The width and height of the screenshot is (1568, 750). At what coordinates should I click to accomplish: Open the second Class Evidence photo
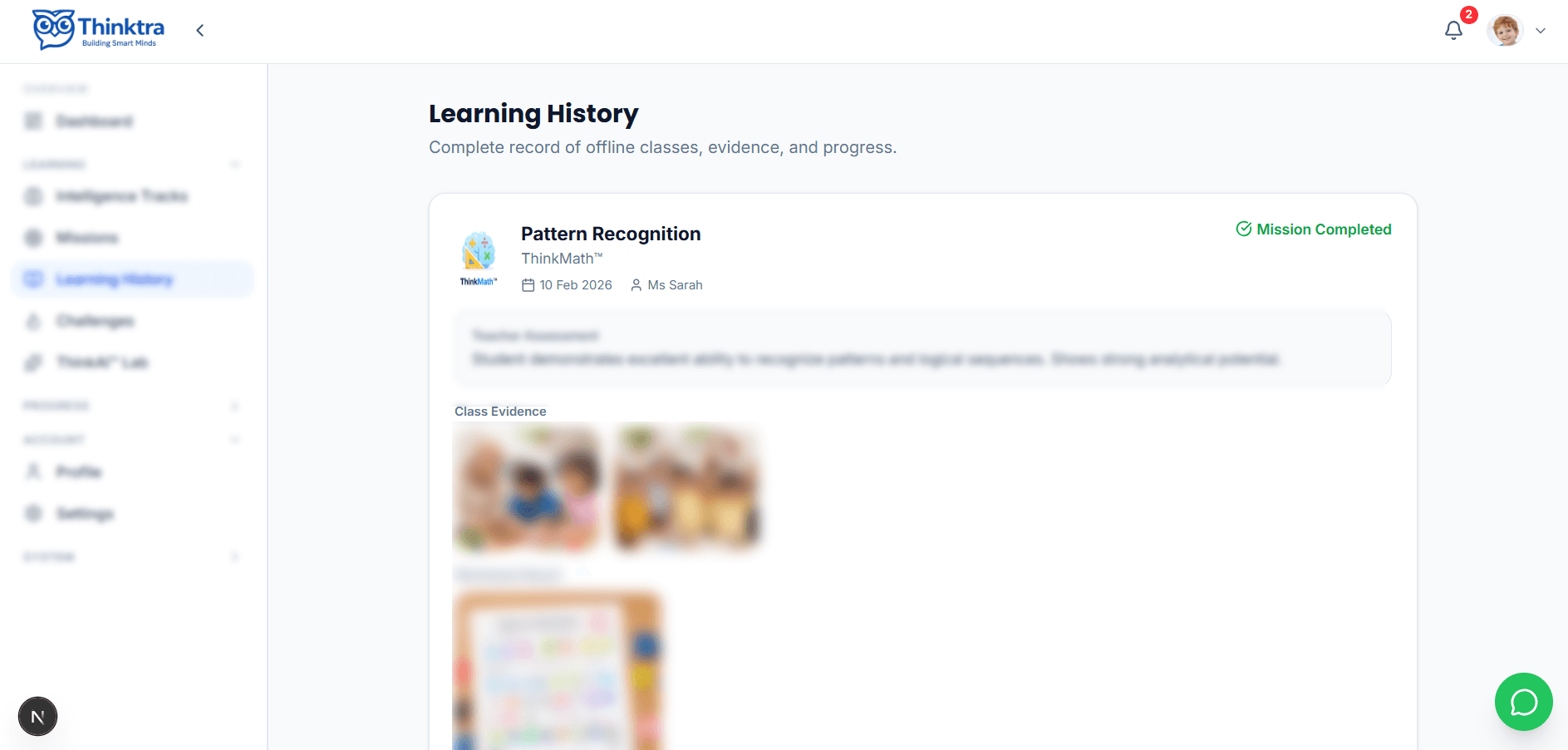(x=686, y=486)
